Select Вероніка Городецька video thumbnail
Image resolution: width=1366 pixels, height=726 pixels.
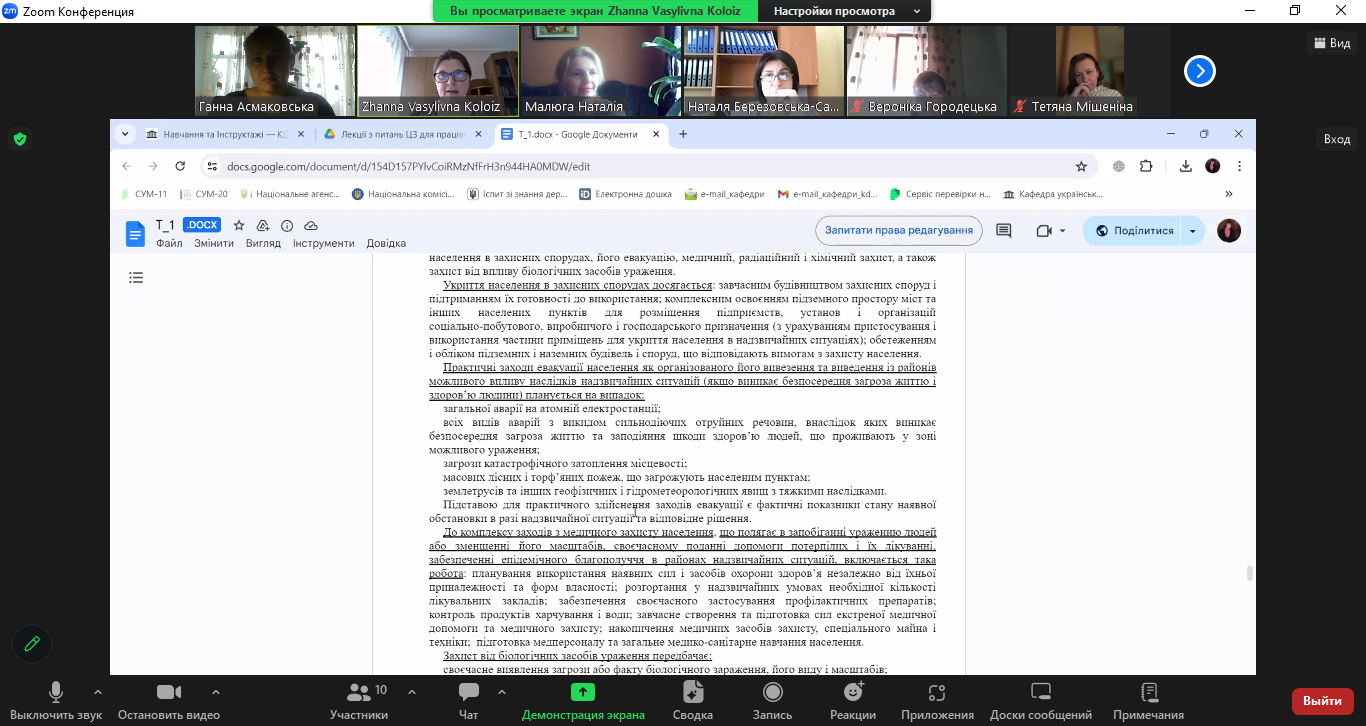927,71
